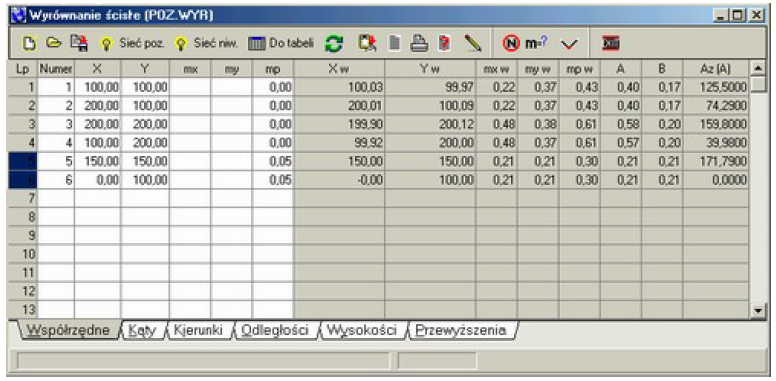
Task: Click the scrollbar down arrow
Action: tap(757, 311)
